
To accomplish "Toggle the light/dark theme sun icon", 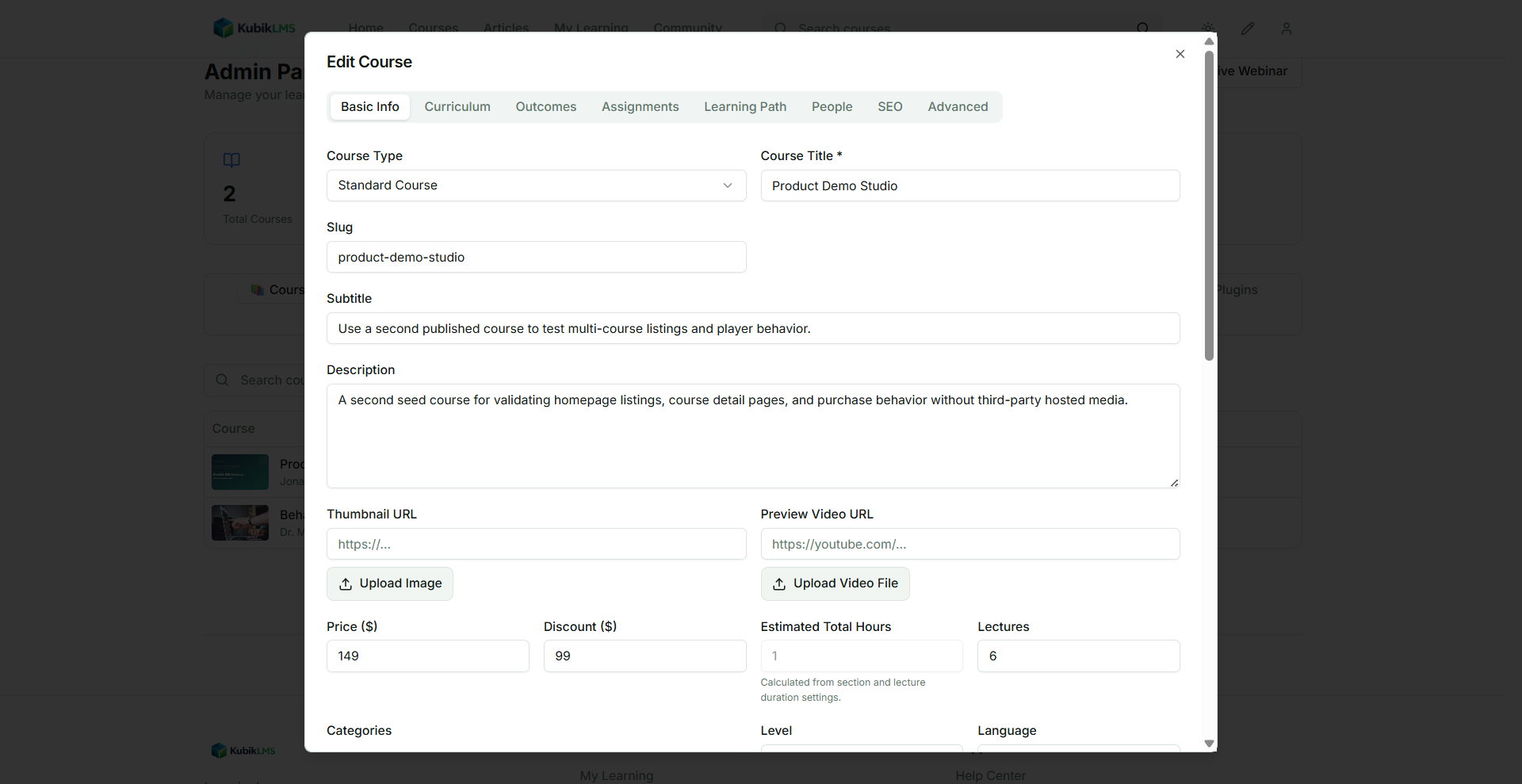I will click(x=1208, y=28).
